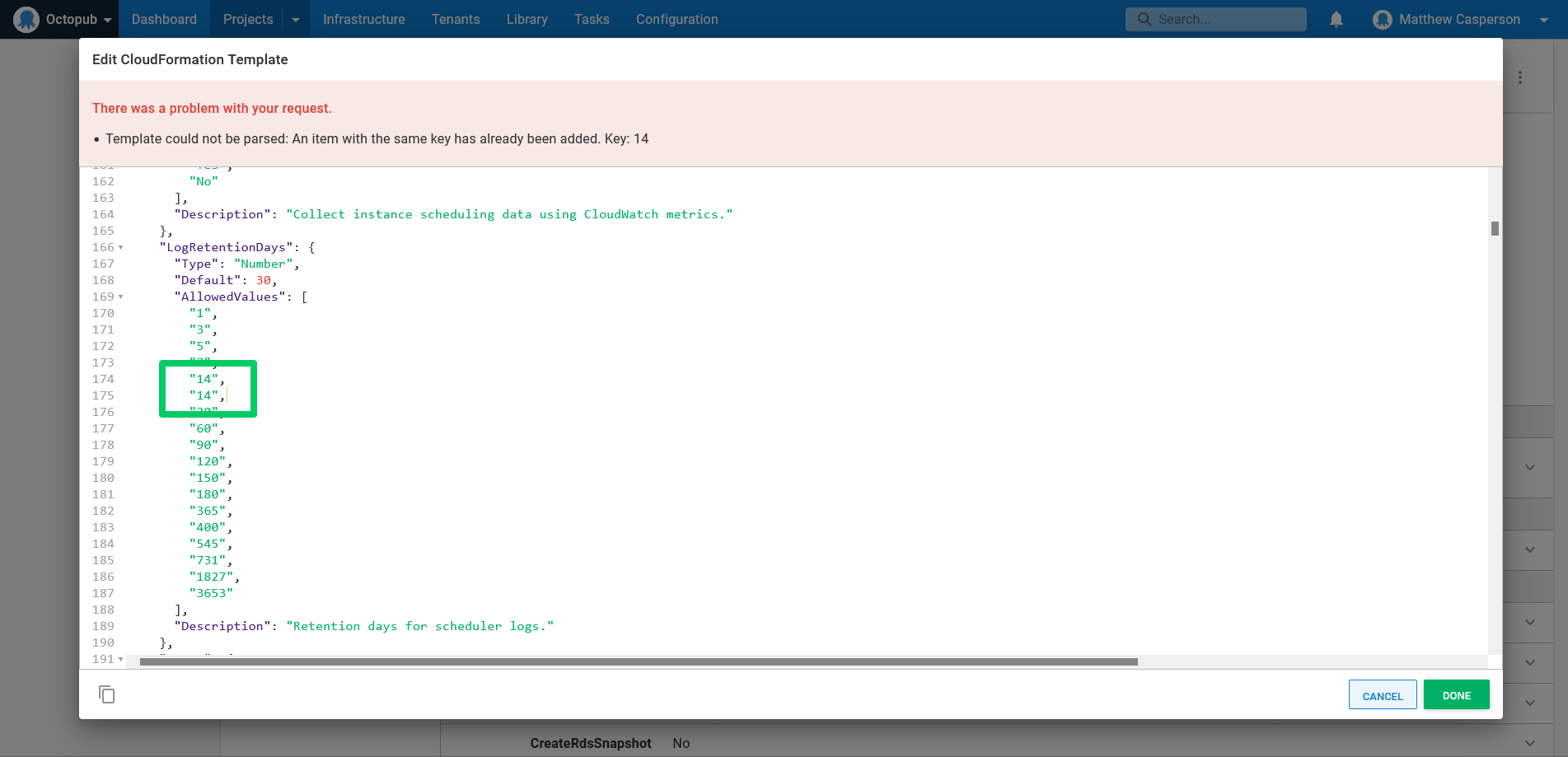
Task: Click the Octopub logo
Action: (27, 19)
